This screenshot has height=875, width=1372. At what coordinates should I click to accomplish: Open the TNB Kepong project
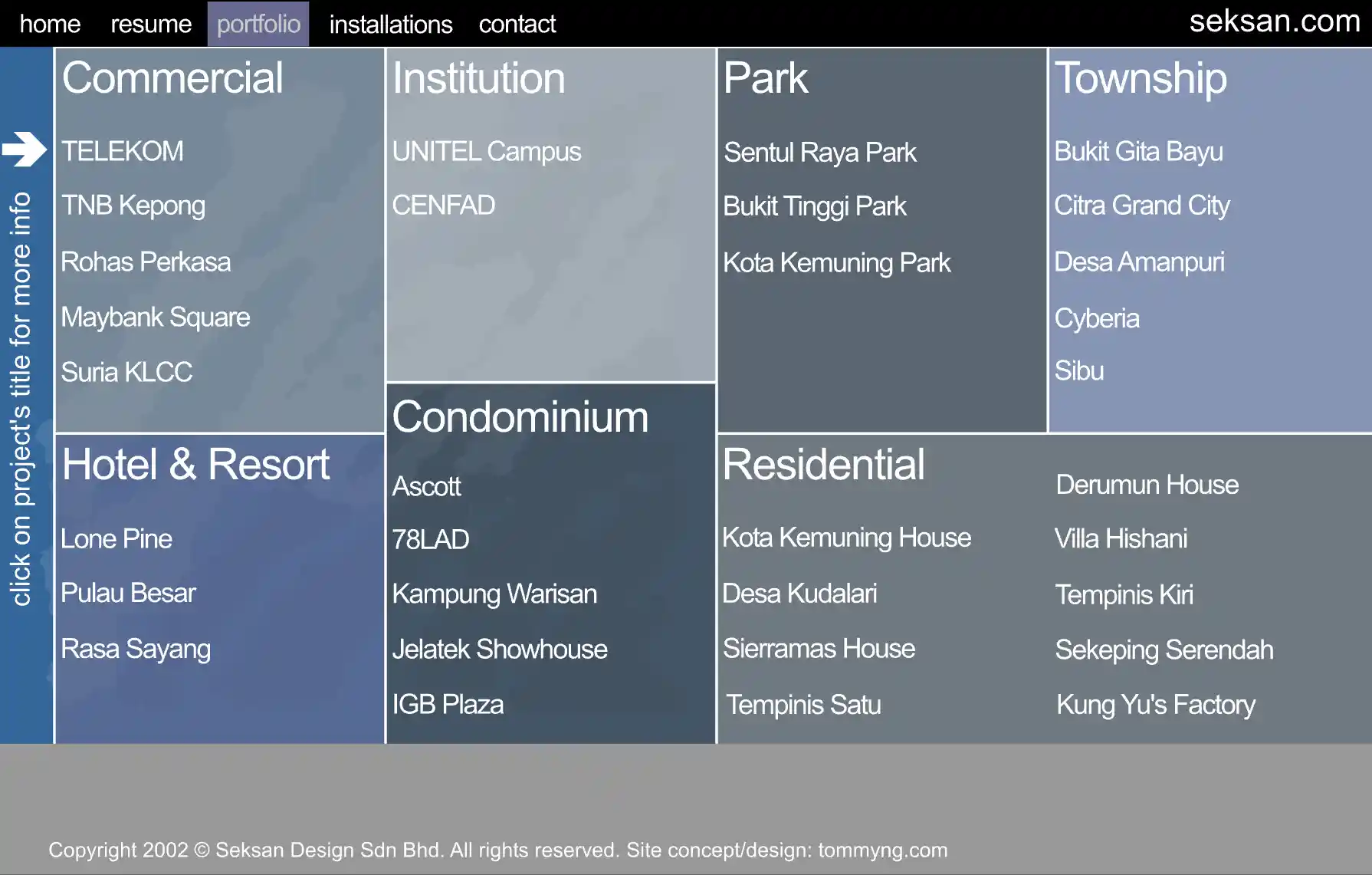[x=133, y=206]
